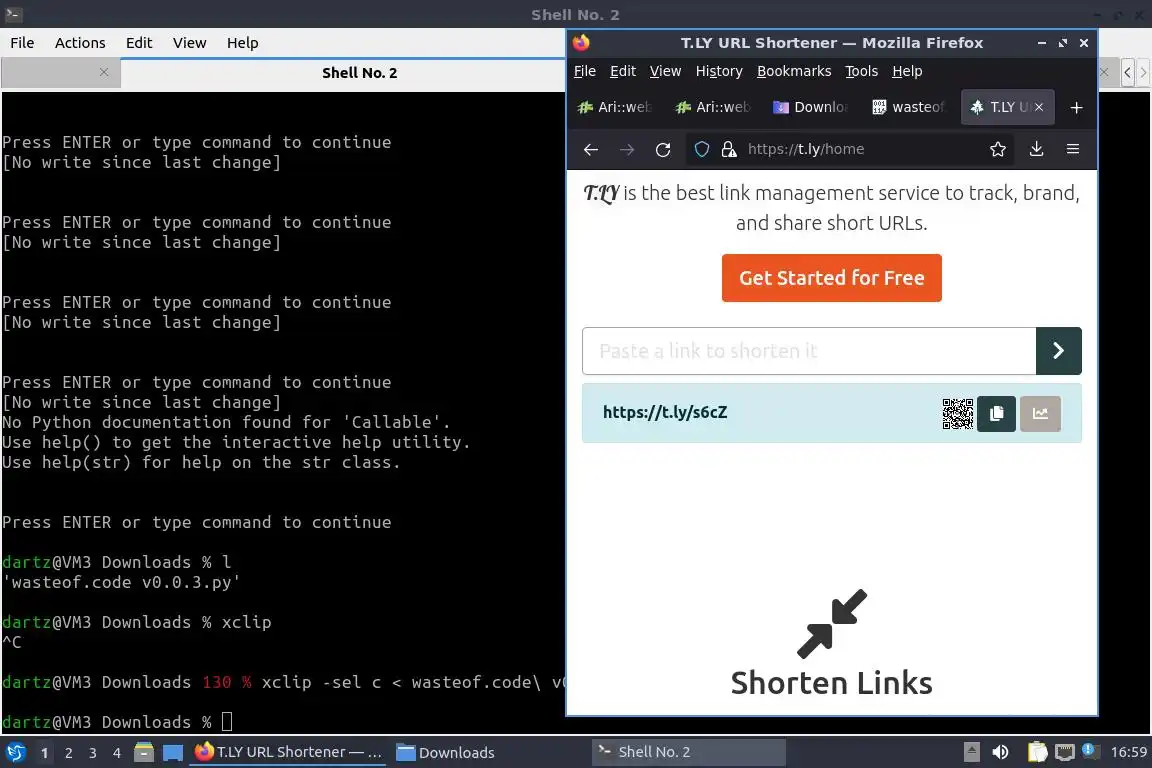
Task: Click the show desktop icon in the taskbar
Action: [173, 752]
